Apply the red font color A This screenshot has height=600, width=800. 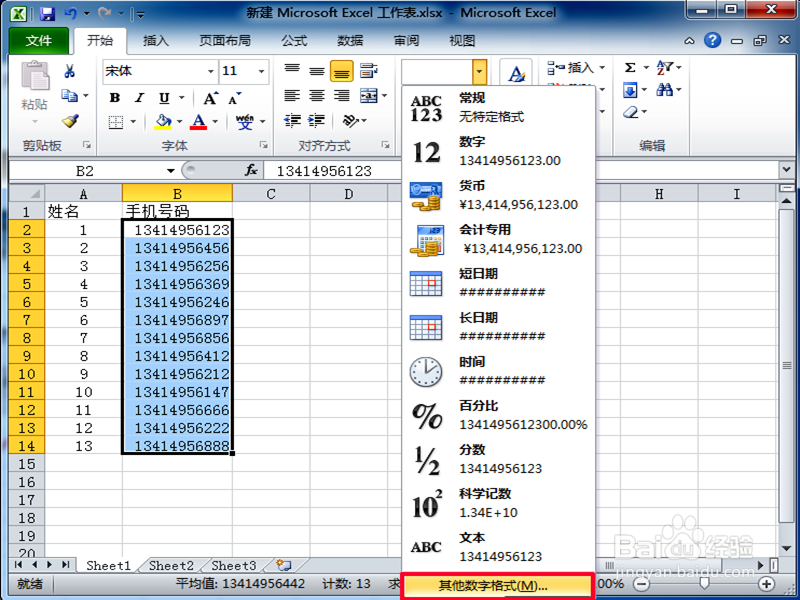coord(199,121)
